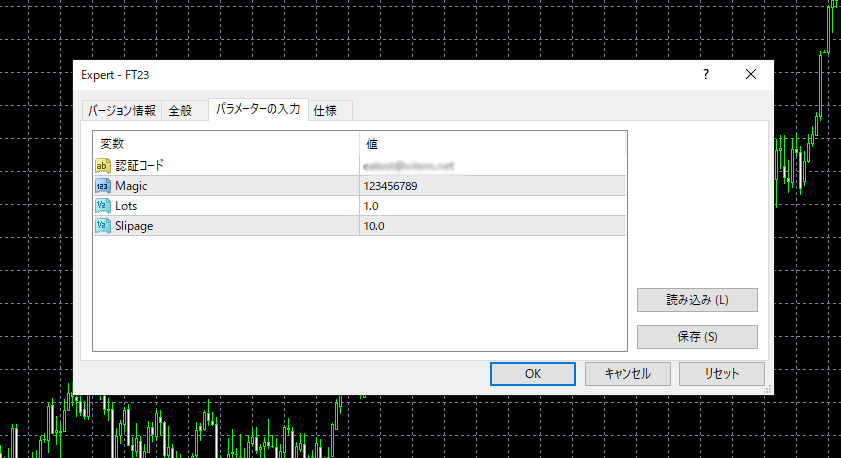The height and width of the screenshot is (458, 841).
Task: Click the 変数 column header
Action: 225,144
